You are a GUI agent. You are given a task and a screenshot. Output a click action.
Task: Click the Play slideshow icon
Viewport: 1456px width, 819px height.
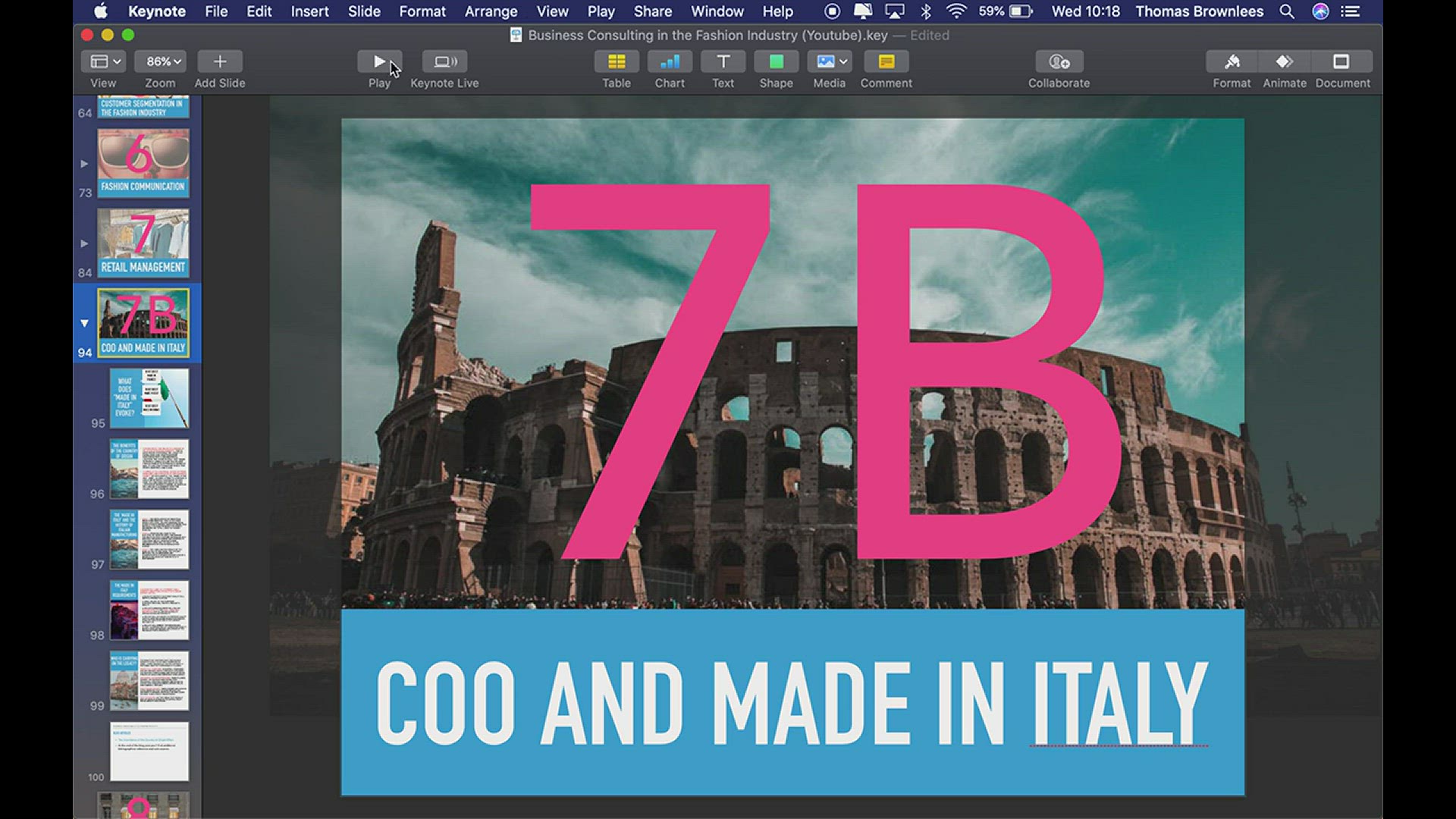tap(379, 61)
